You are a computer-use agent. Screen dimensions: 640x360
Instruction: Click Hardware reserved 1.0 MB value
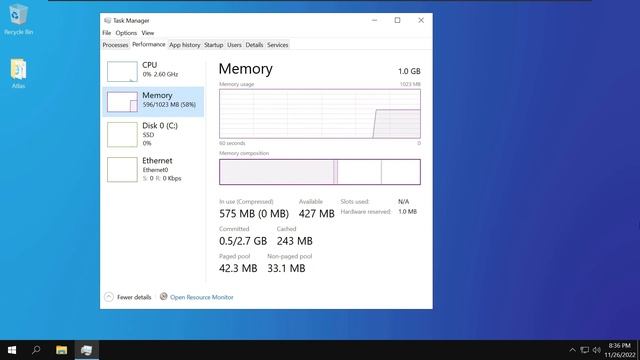(407, 211)
